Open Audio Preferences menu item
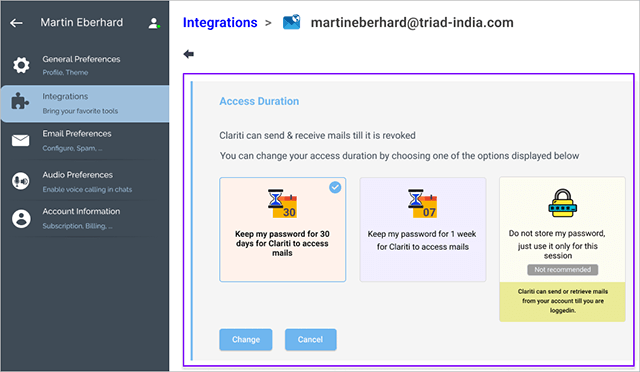 tap(85, 182)
